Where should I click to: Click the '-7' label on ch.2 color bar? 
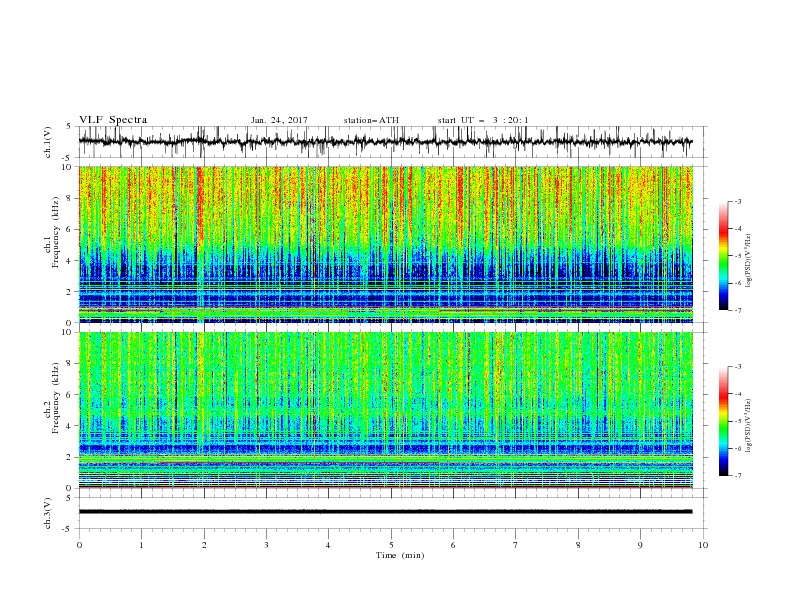pos(737,475)
